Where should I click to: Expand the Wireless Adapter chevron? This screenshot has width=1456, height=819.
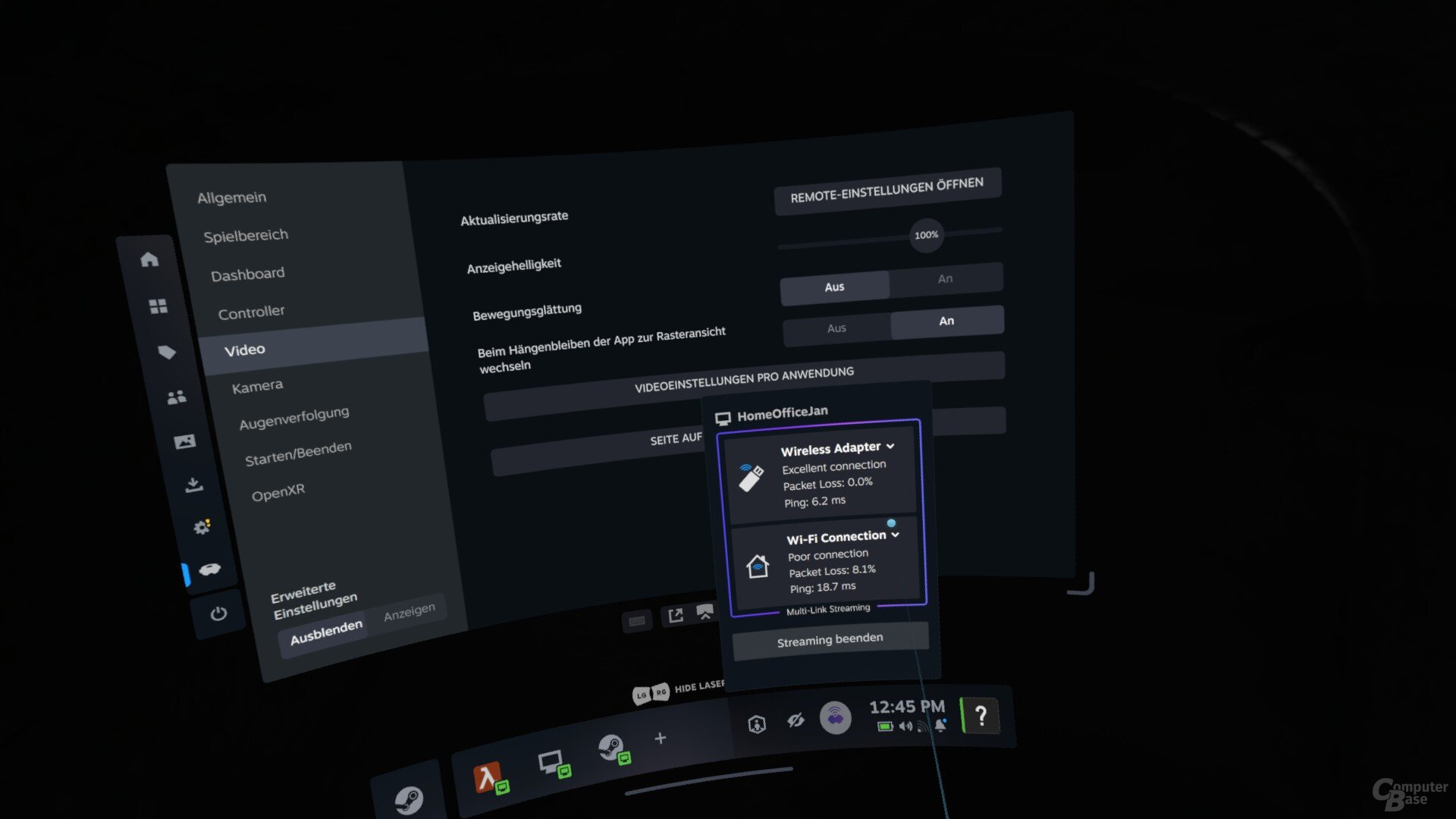[x=890, y=446]
